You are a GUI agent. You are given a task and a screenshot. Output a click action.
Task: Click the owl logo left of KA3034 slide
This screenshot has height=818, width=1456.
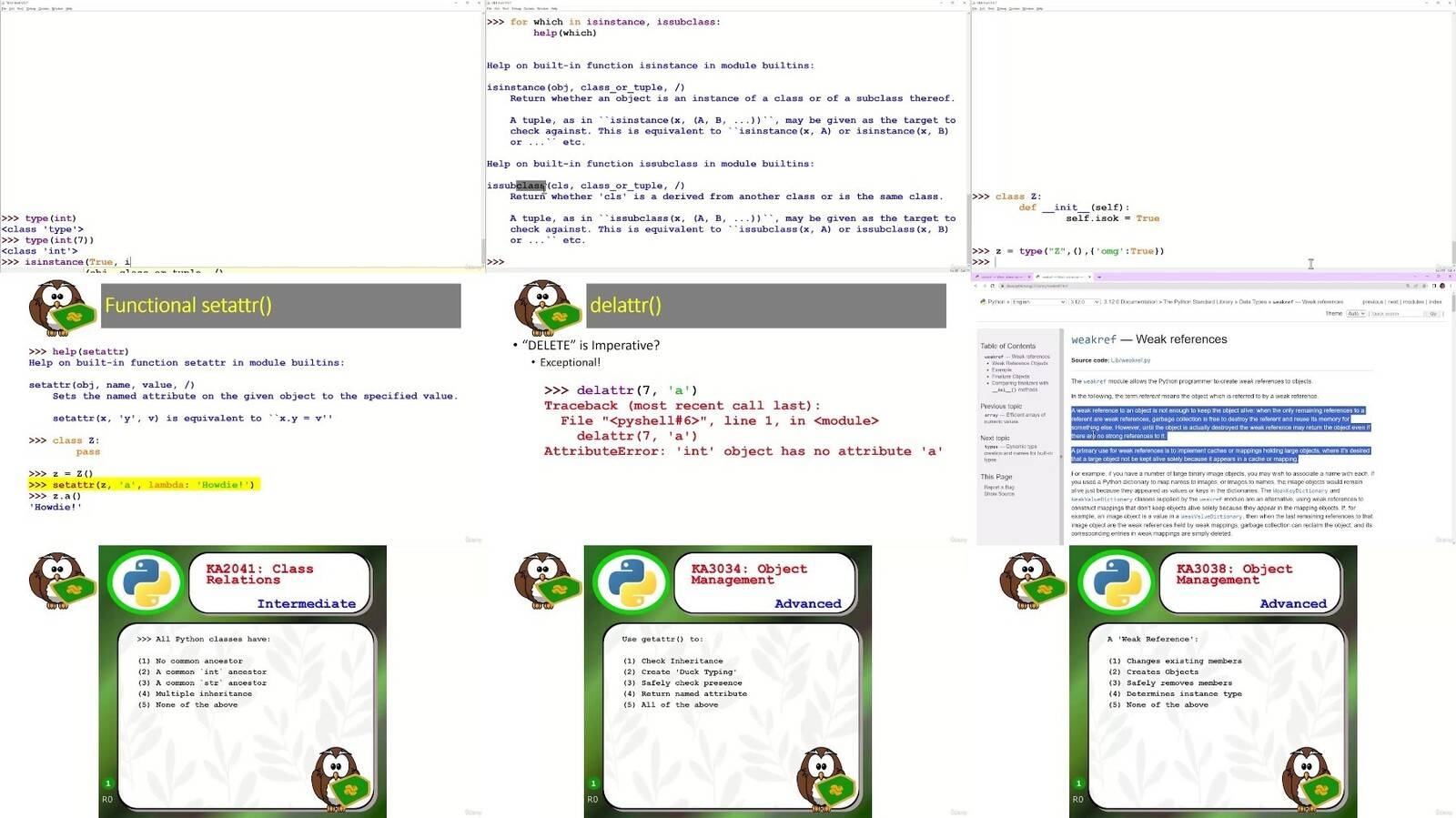(x=548, y=580)
